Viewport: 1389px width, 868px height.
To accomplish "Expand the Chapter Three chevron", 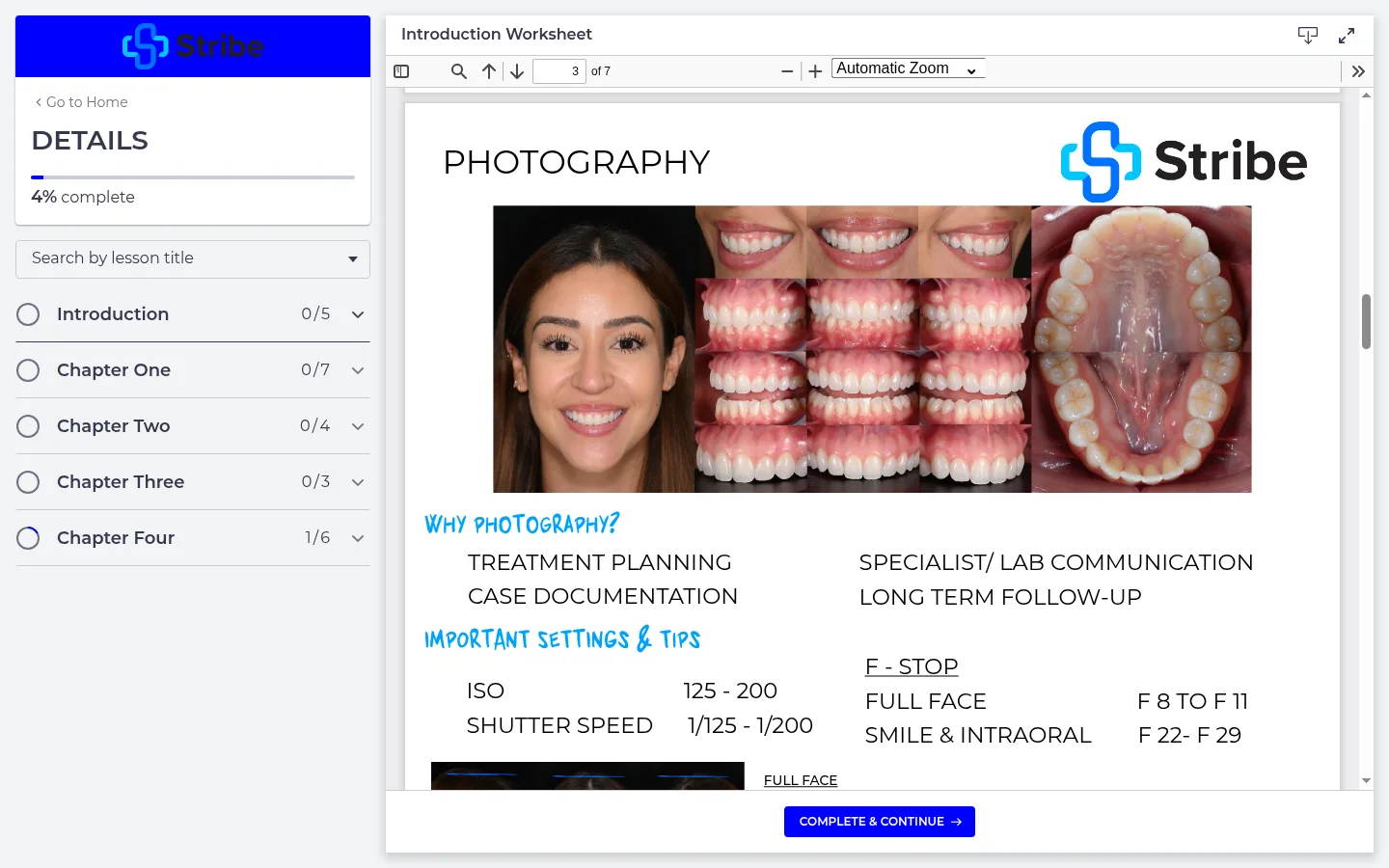I will tap(358, 482).
